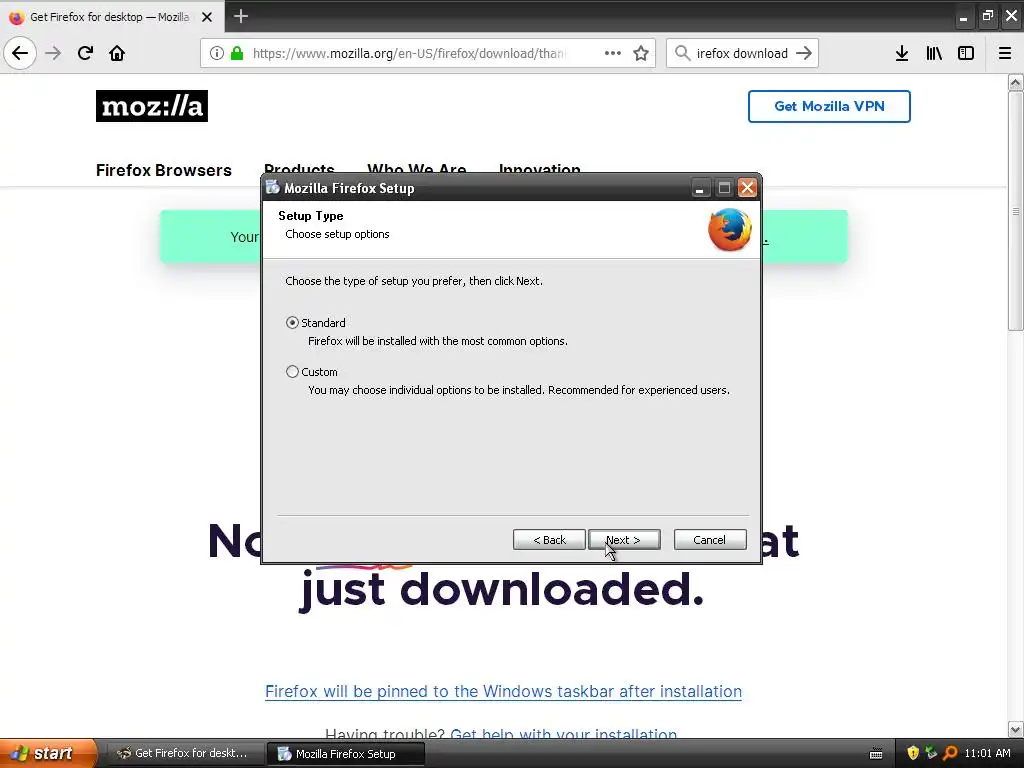
Task: Go back with the browser back arrow
Action: tap(20, 53)
